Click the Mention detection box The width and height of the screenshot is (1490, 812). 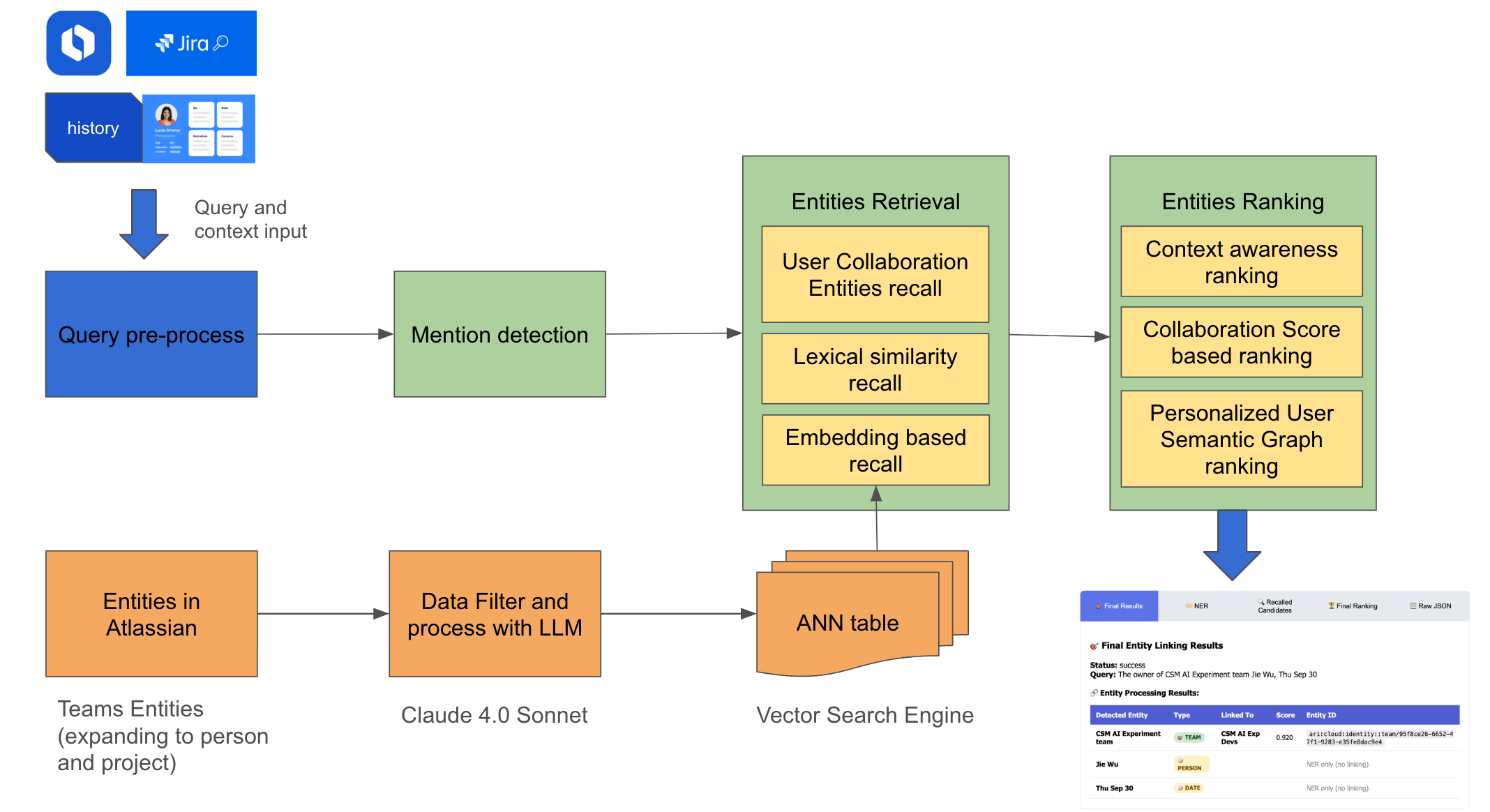pos(499,334)
